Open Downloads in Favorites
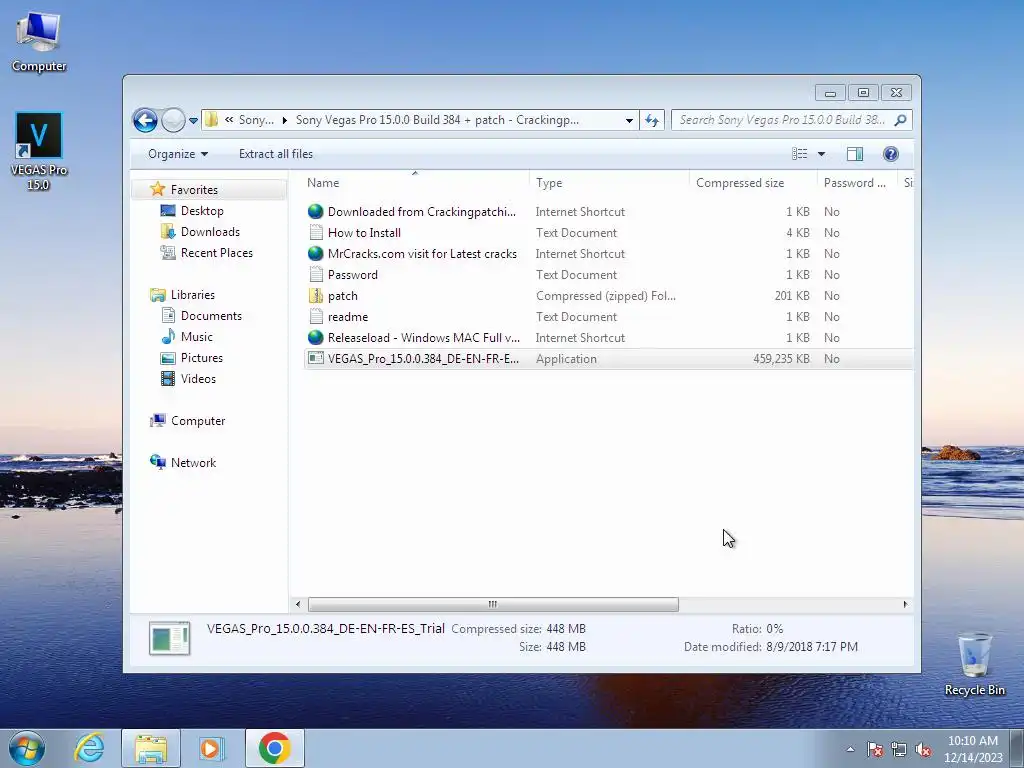The width and height of the screenshot is (1024, 768). [210, 232]
